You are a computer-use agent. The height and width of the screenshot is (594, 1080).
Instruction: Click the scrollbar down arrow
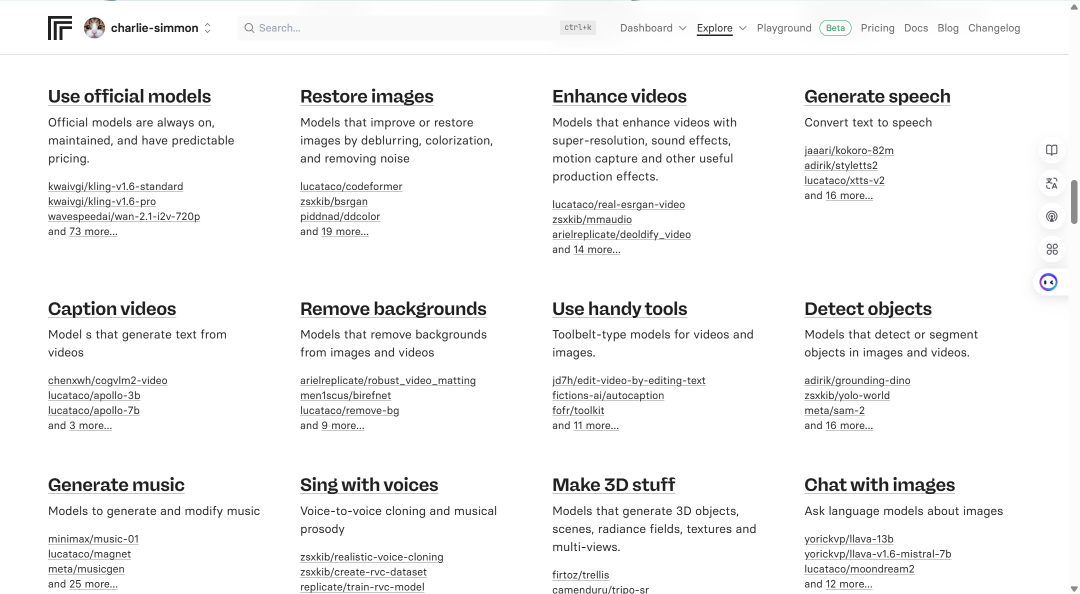[x=1074, y=588]
